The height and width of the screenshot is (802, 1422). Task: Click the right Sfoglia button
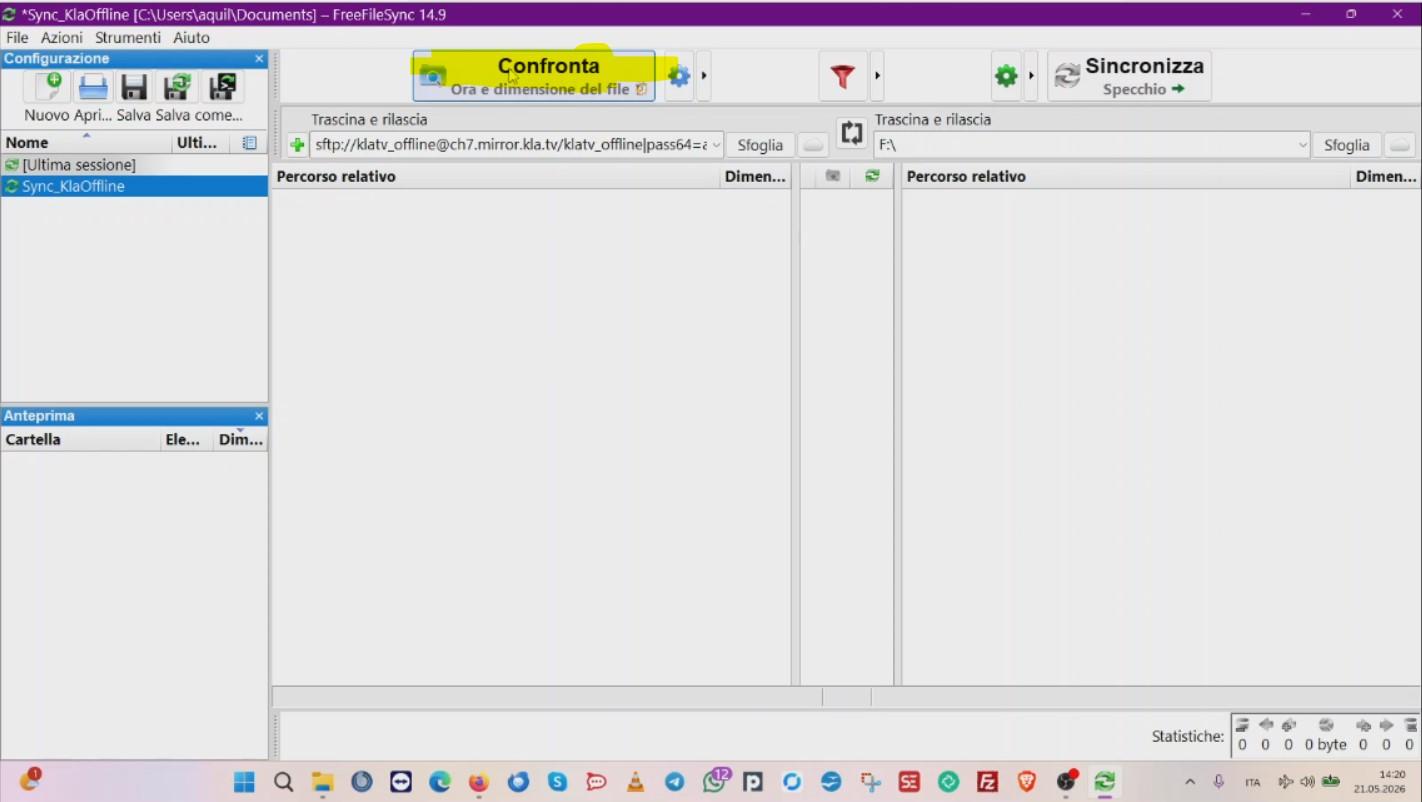click(x=1347, y=145)
